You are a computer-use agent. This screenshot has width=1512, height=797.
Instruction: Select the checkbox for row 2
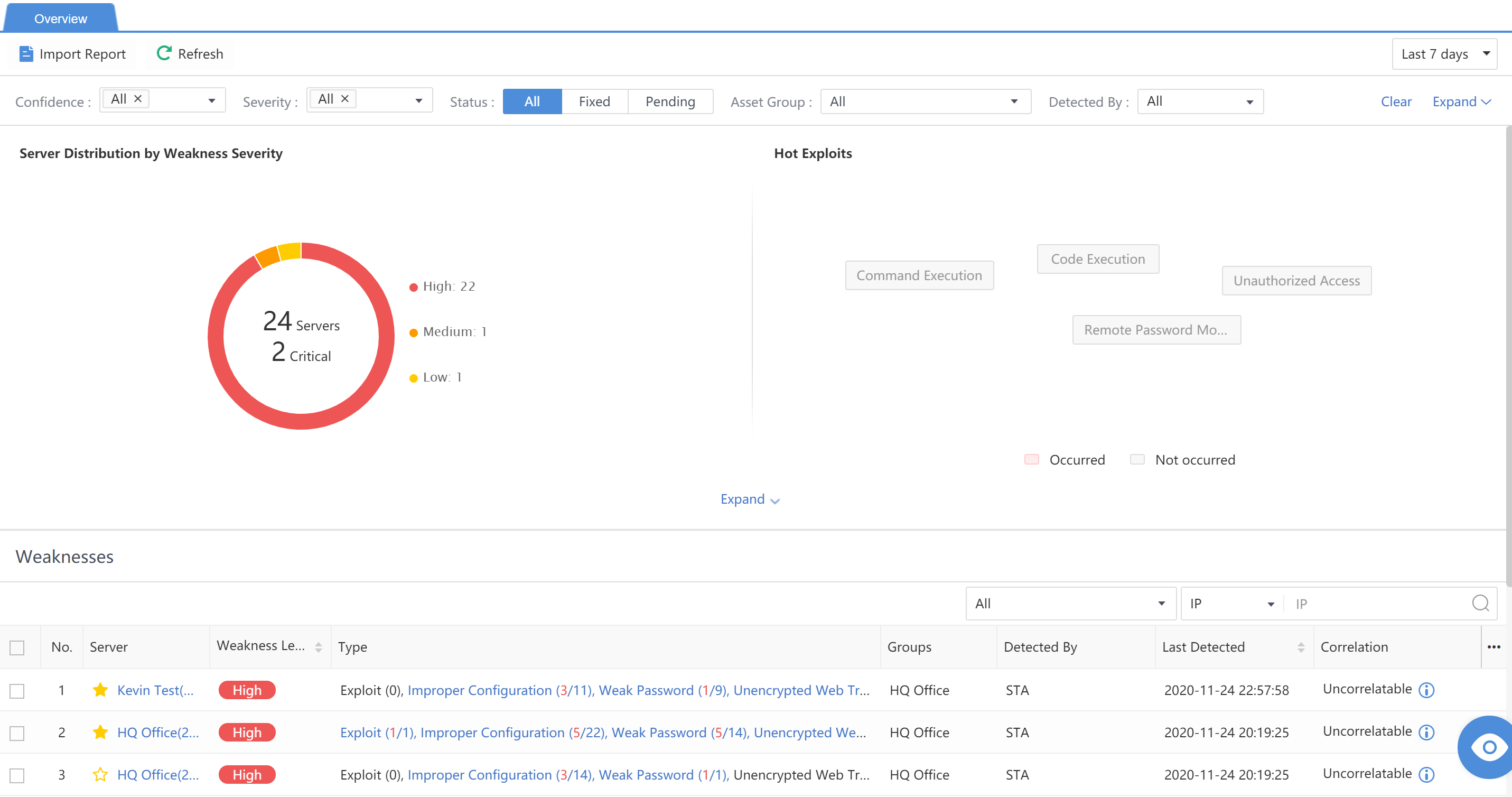tap(17, 733)
